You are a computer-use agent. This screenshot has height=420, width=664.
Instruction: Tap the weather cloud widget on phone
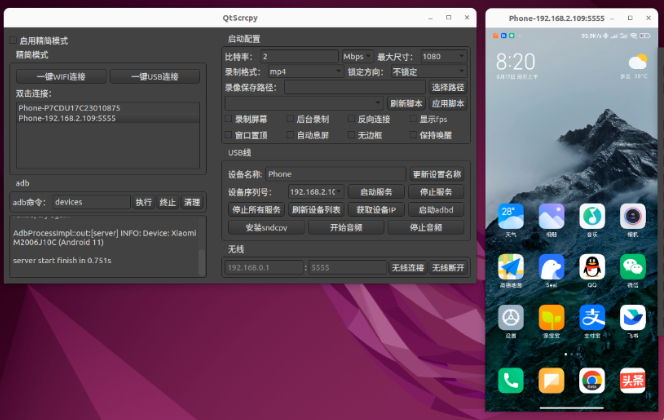click(x=638, y=62)
